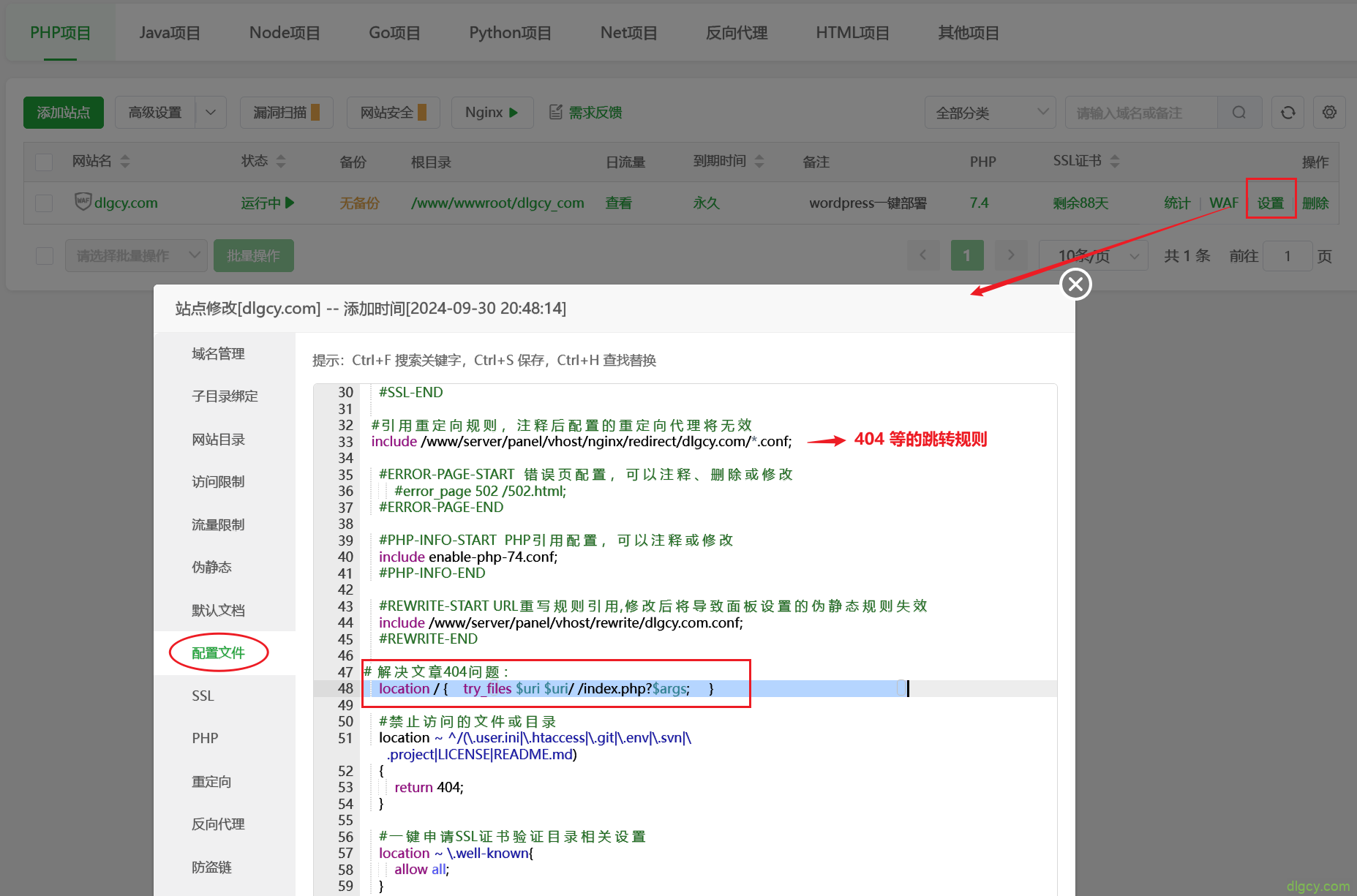This screenshot has width=1357, height=896.
Task: Click the 漏洞扫描 button
Action: [x=286, y=113]
